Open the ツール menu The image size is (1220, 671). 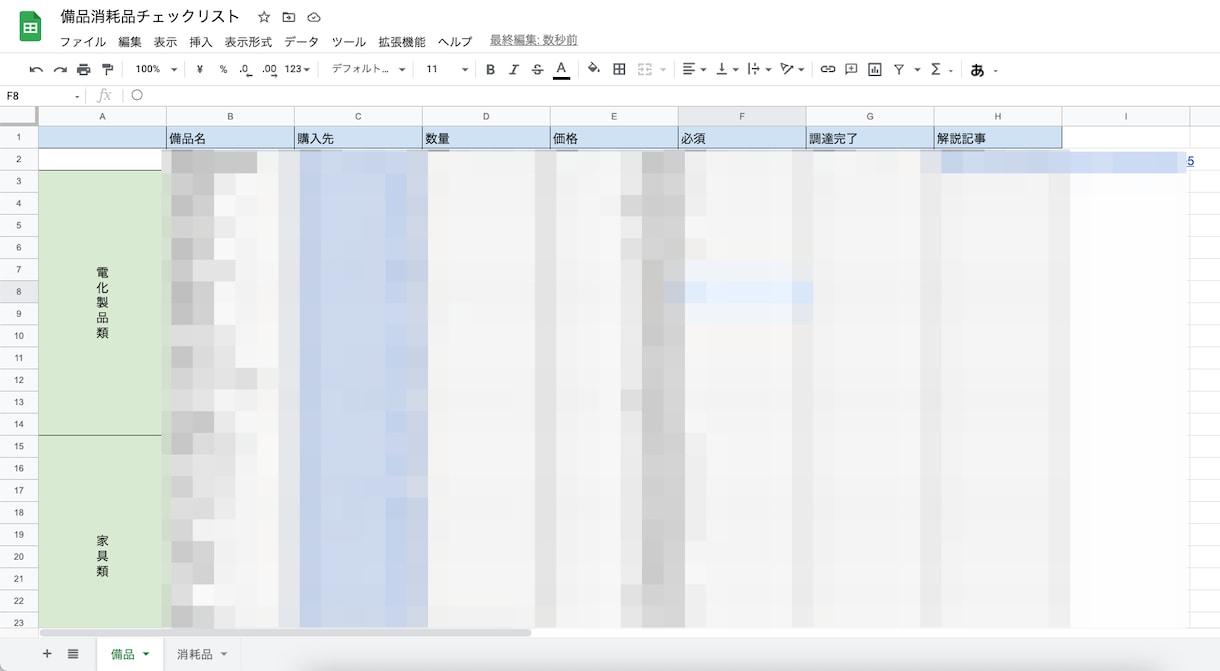(349, 42)
